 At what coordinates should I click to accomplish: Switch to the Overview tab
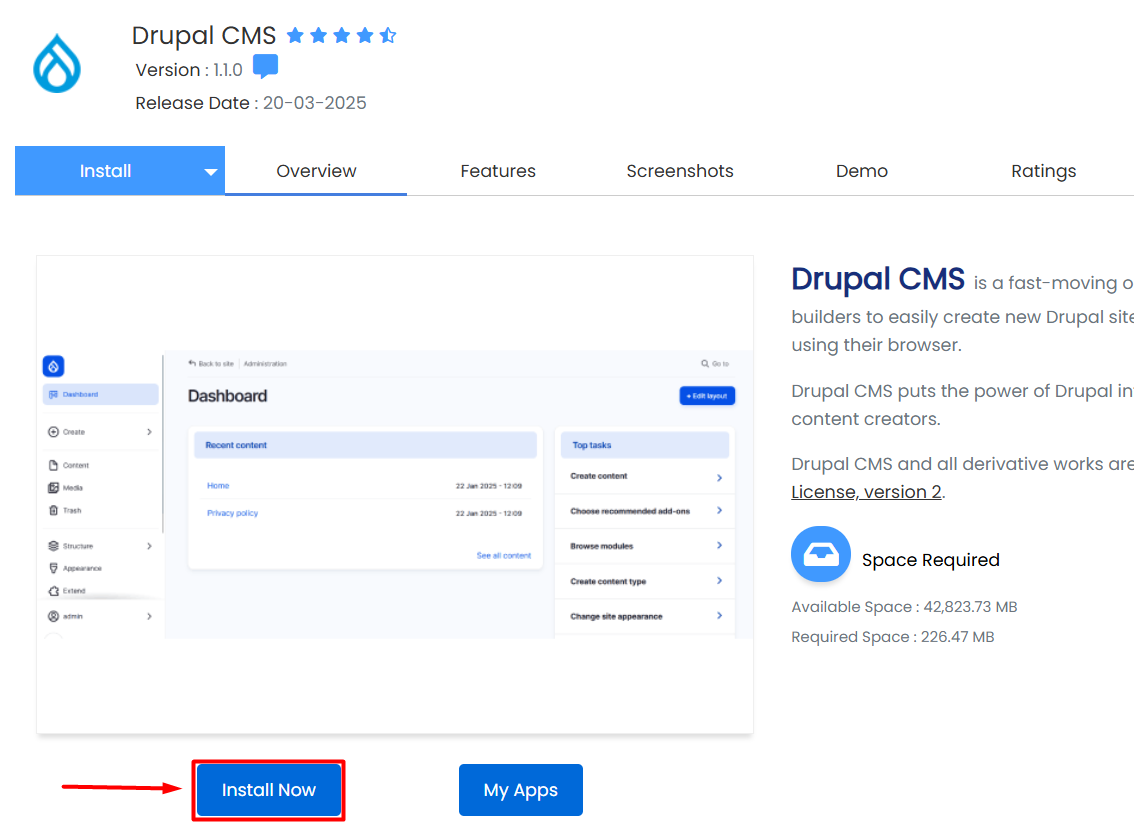[316, 171]
